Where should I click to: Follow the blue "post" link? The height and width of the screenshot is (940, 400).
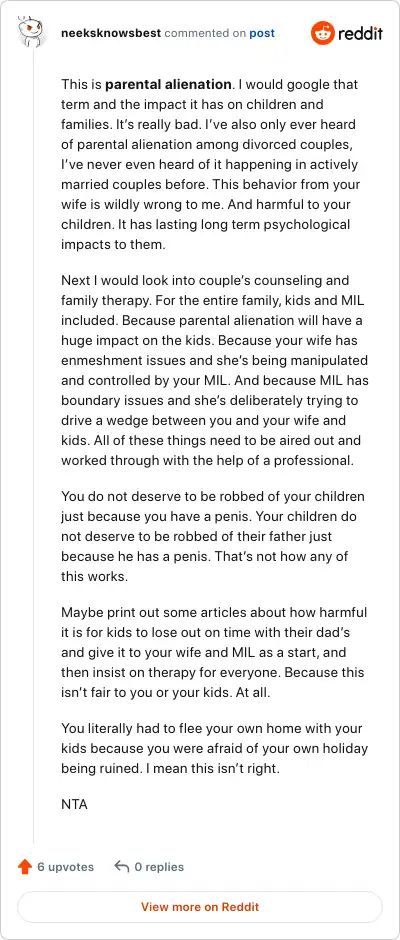(x=262, y=33)
